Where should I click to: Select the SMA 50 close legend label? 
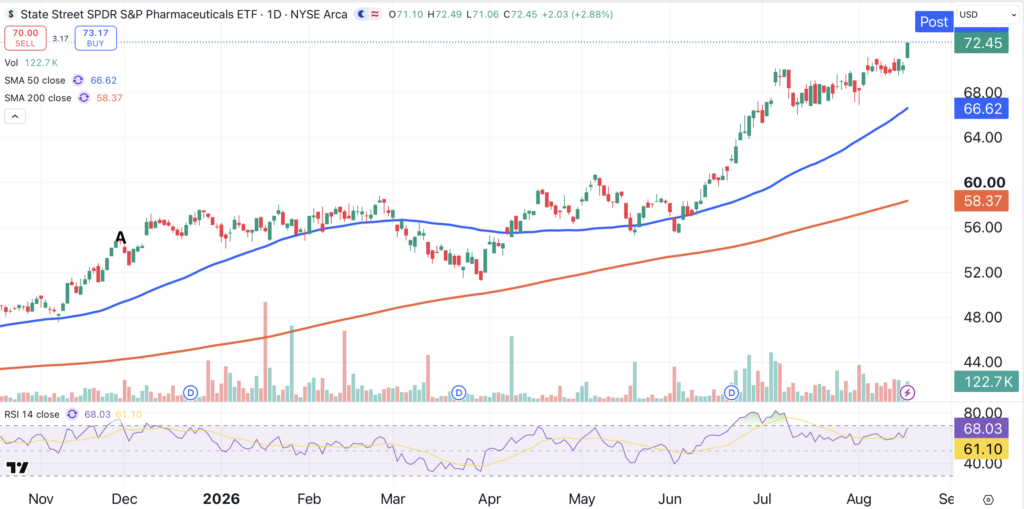click(x=35, y=80)
